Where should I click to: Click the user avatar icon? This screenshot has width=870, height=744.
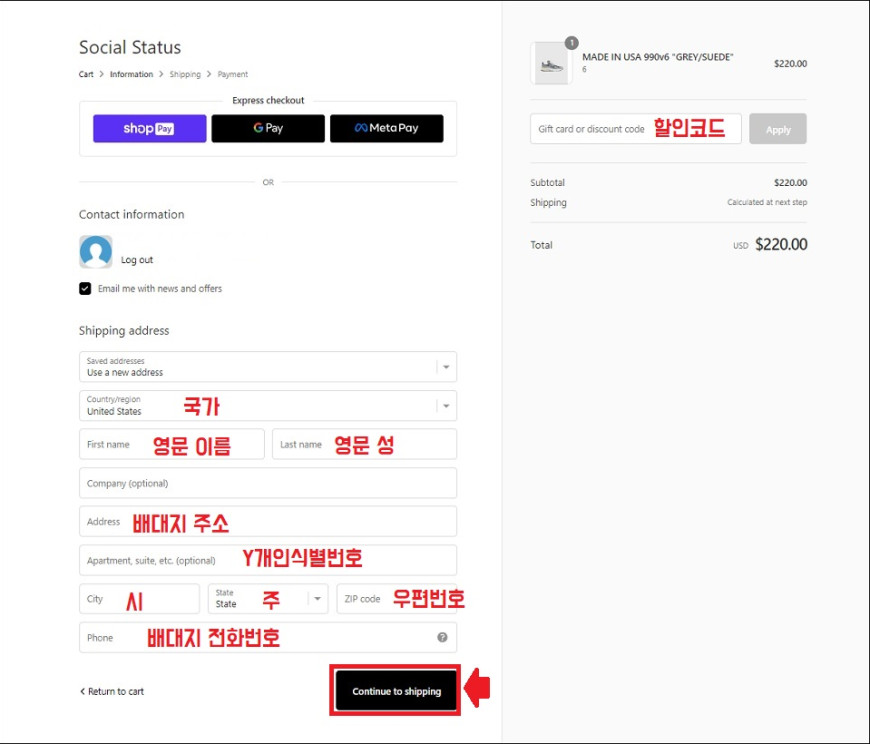click(x=95, y=251)
